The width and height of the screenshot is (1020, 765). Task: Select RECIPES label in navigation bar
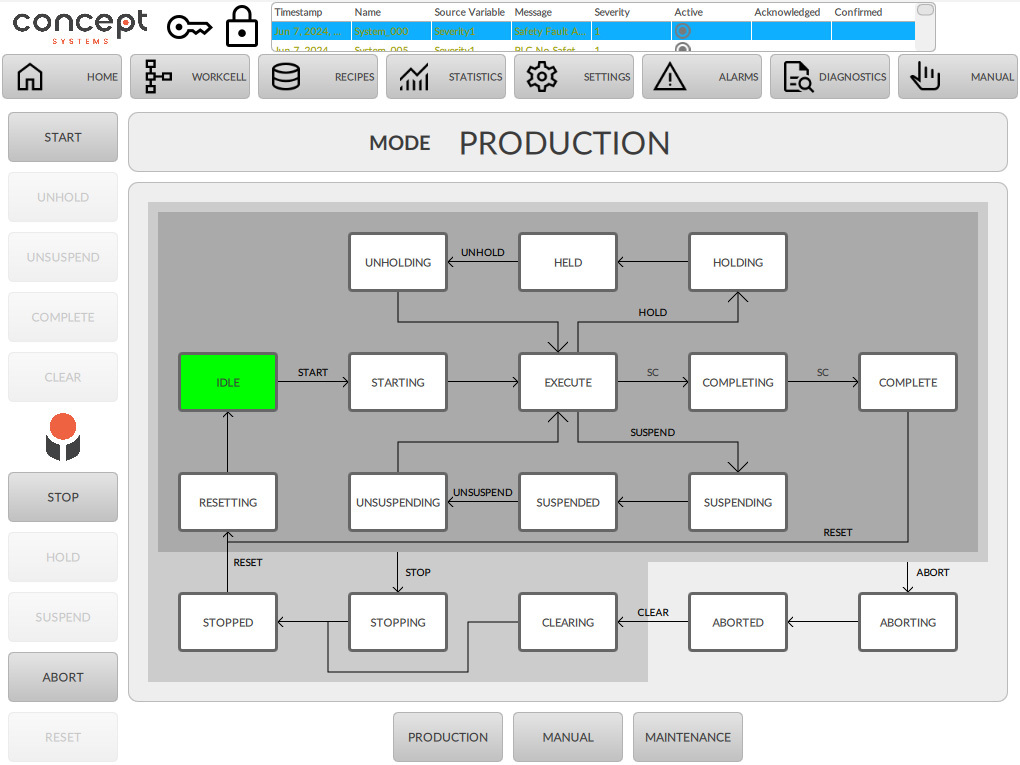[355, 77]
